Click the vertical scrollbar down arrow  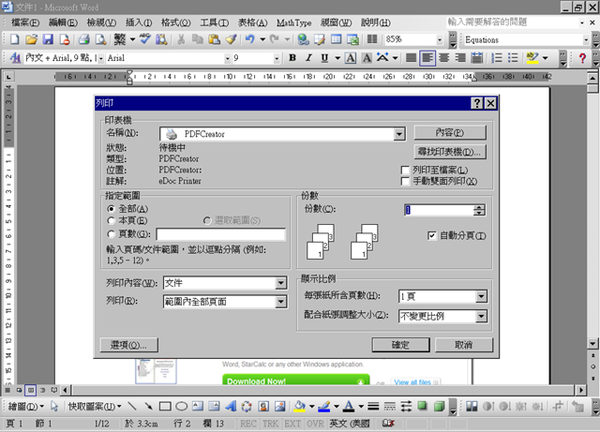[592, 343]
